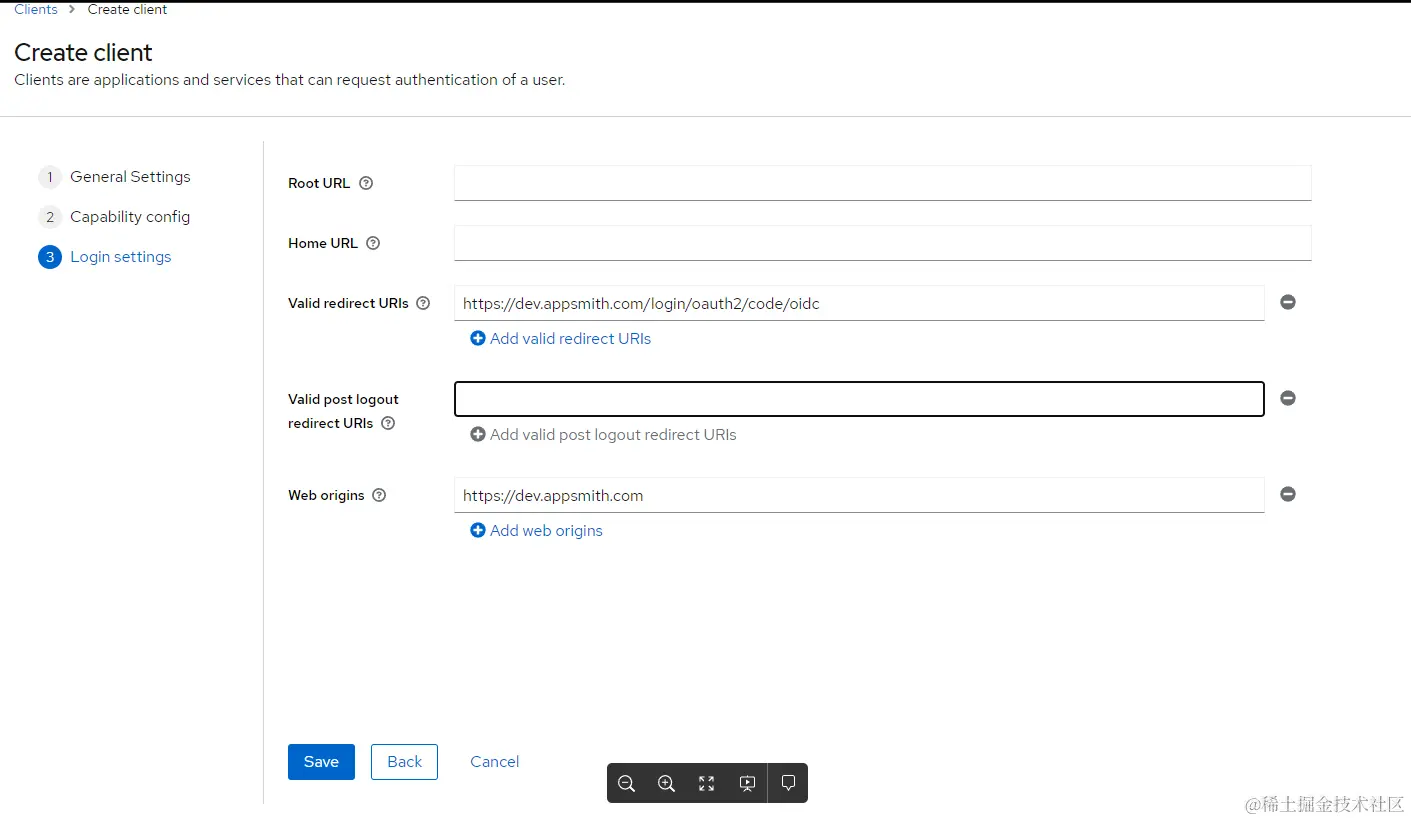Click the zoom out magnifier icon
Image resolution: width=1411 pixels, height=821 pixels.
627,784
